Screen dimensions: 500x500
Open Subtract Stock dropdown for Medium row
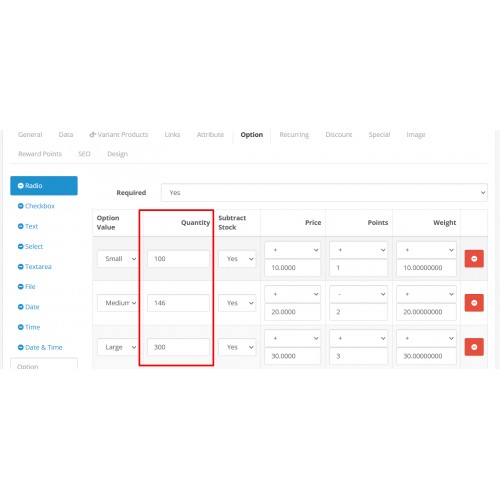pyautogui.click(x=237, y=303)
